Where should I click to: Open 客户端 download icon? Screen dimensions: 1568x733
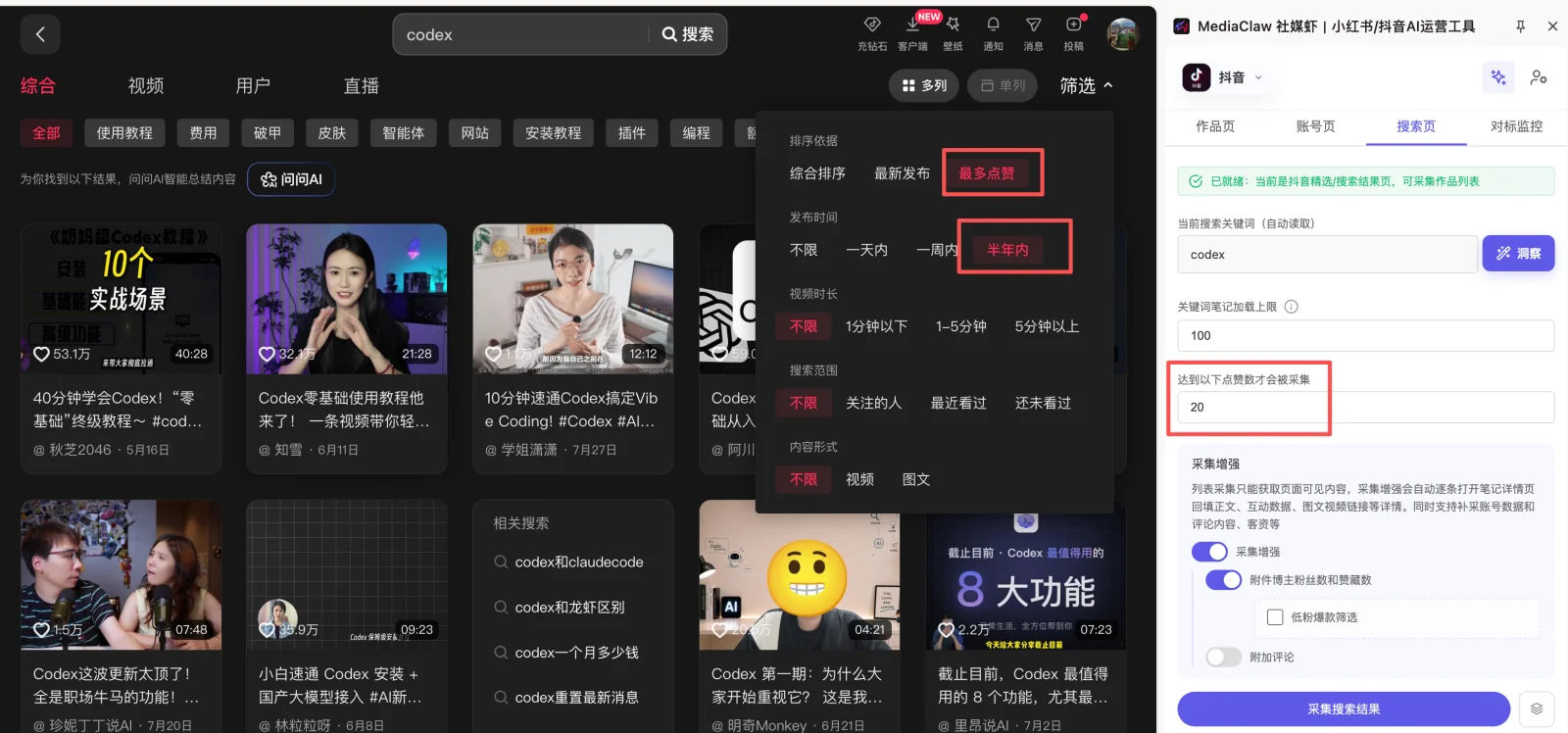coord(912,24)
